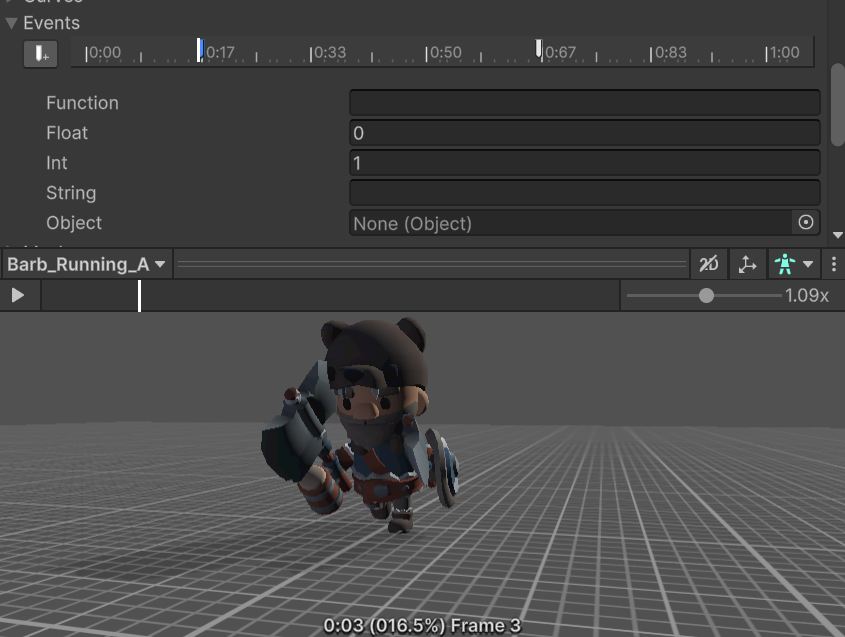Select the Barb_Running_A tab label
845x637 pixels.
78,263
